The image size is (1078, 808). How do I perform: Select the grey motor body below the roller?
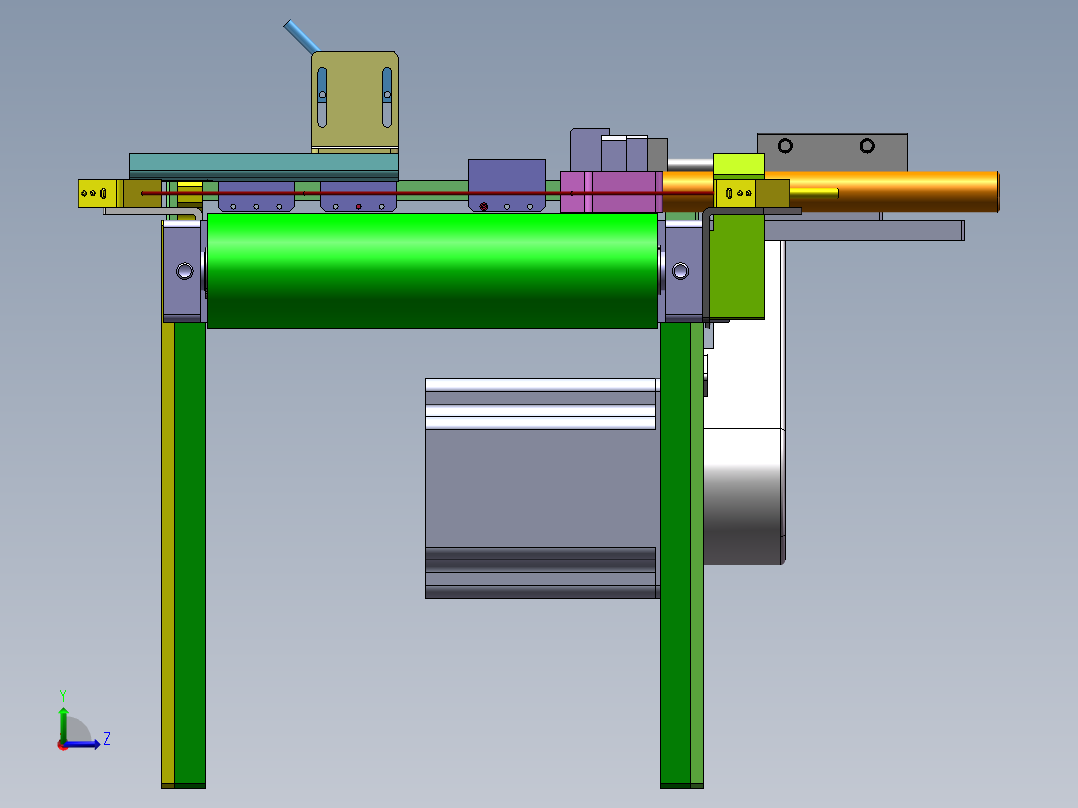coord(540,488)
